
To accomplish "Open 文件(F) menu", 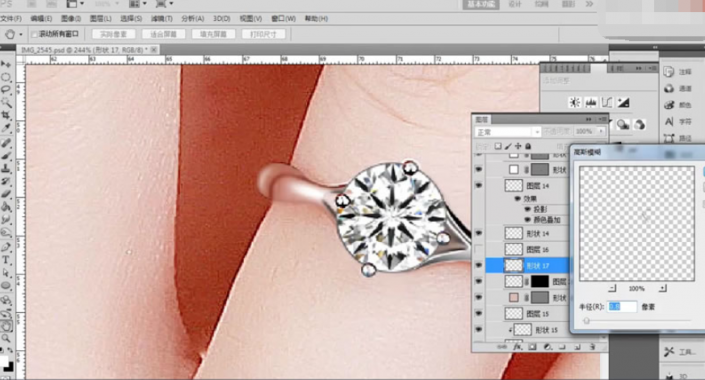I will click(11, 19).
